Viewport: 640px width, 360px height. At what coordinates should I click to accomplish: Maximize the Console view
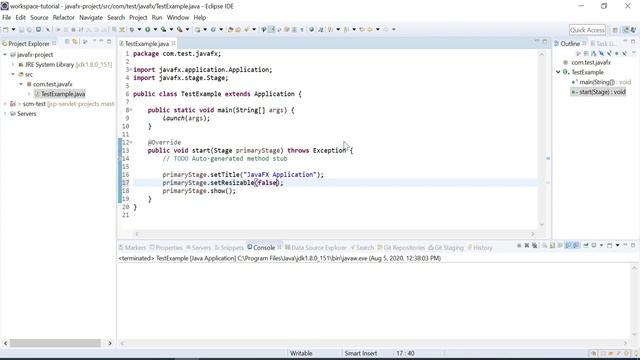click(x=633, y=245)
